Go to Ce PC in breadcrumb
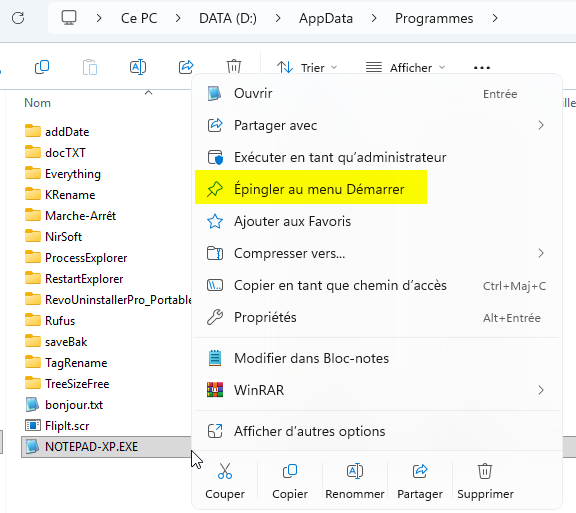The image size is (576, 513). click(x=139, y=18)
